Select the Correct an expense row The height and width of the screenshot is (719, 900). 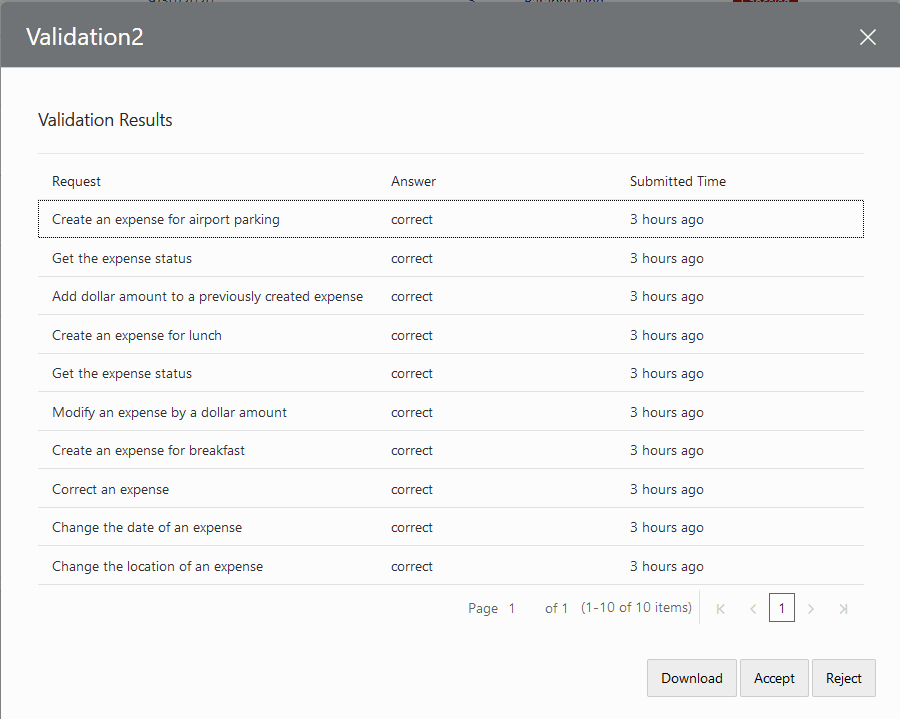(111, 489)
